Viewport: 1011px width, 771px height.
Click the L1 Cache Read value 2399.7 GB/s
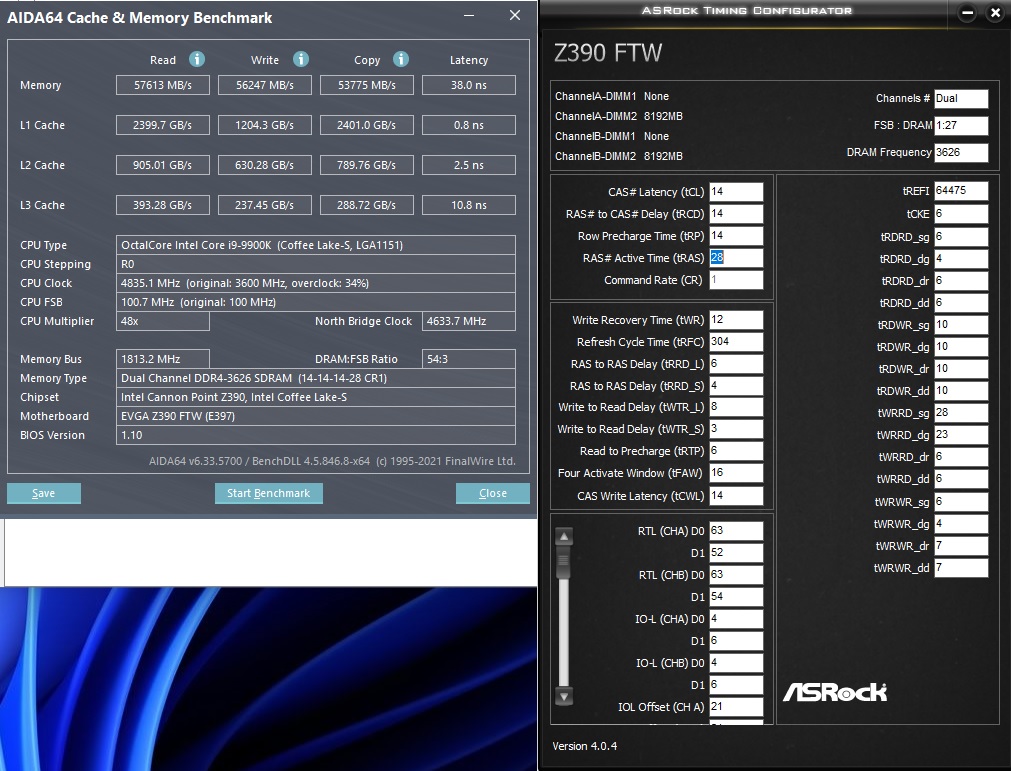coord(162,125)
